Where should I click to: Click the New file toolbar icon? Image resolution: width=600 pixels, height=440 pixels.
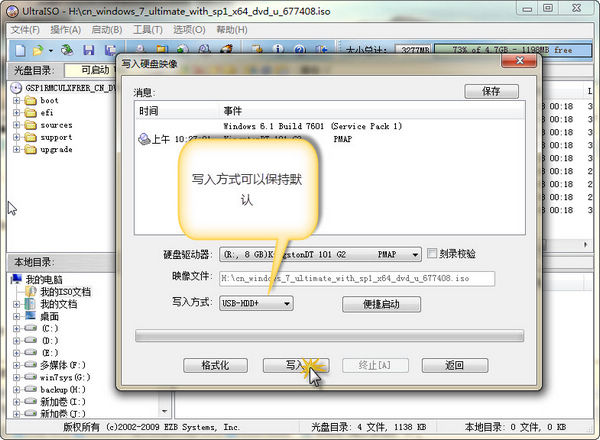[20, 50]
